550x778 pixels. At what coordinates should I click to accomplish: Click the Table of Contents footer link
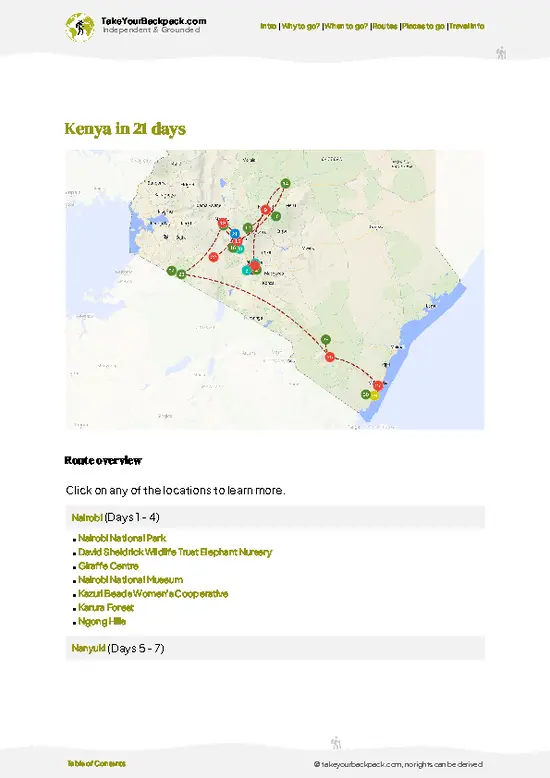click(x=96, y=764)
